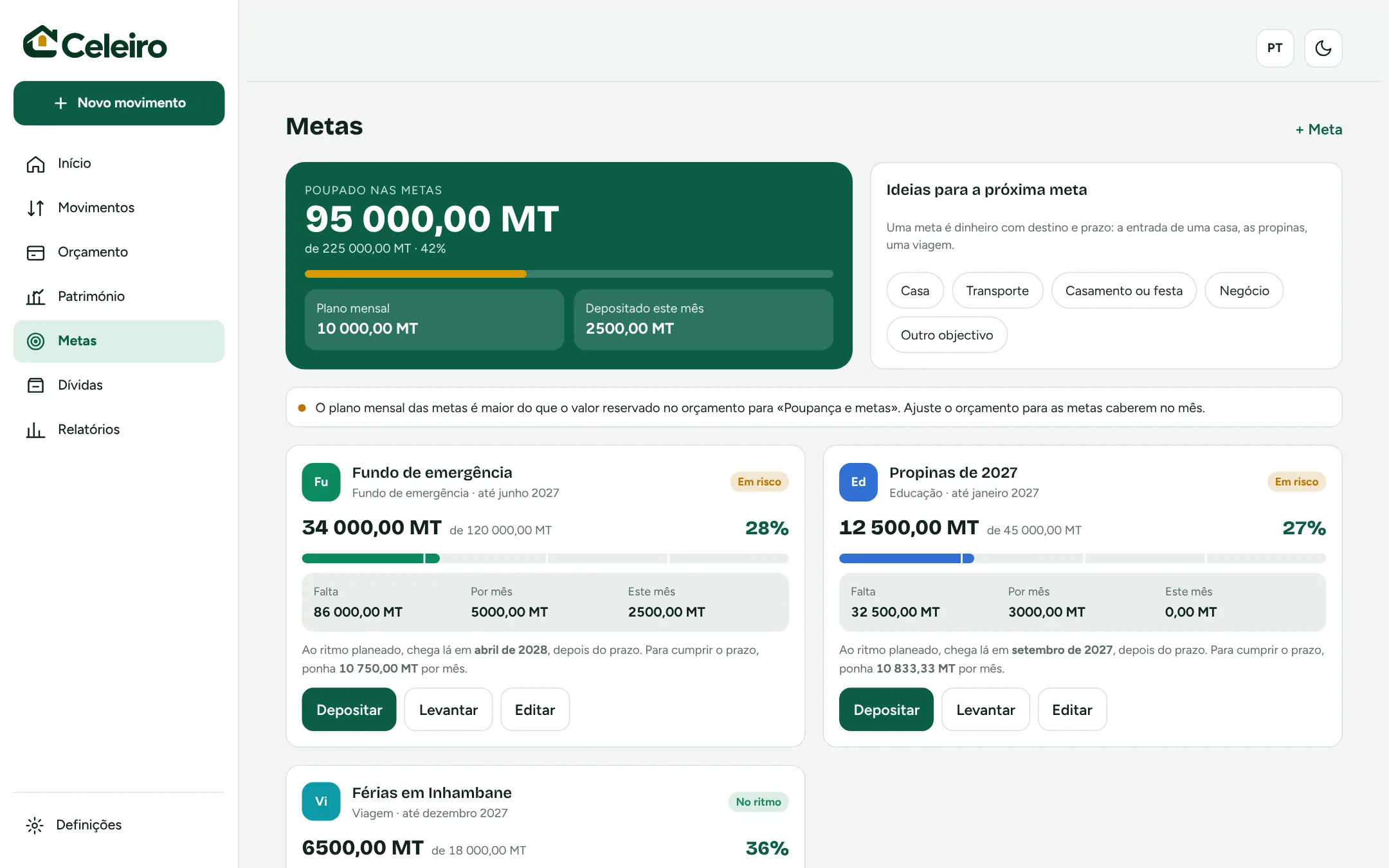Click the Movimentos arrows icon

pos(35,208)
